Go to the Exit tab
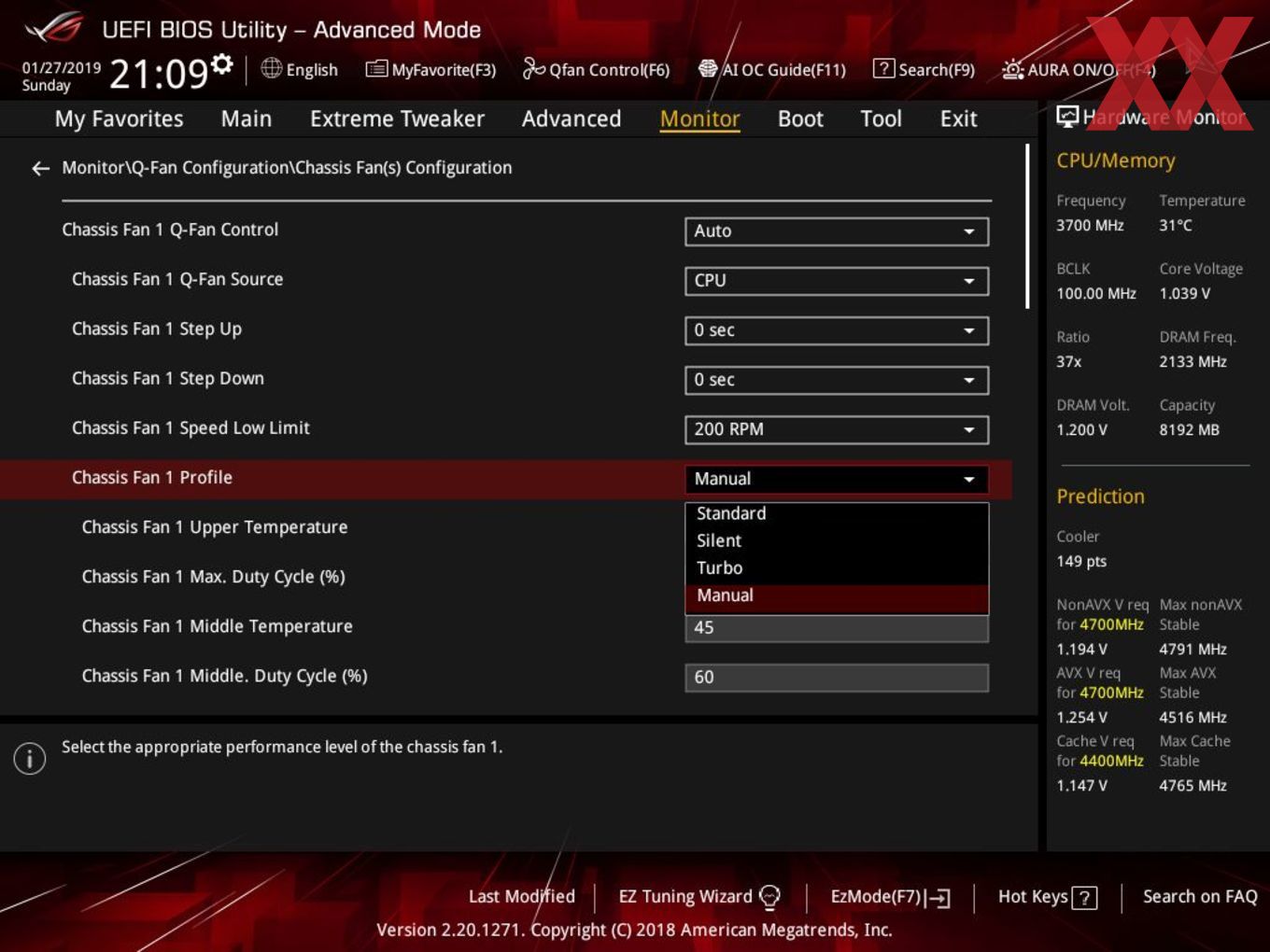This screenshot has width=1270, height=952. [958, 119]
